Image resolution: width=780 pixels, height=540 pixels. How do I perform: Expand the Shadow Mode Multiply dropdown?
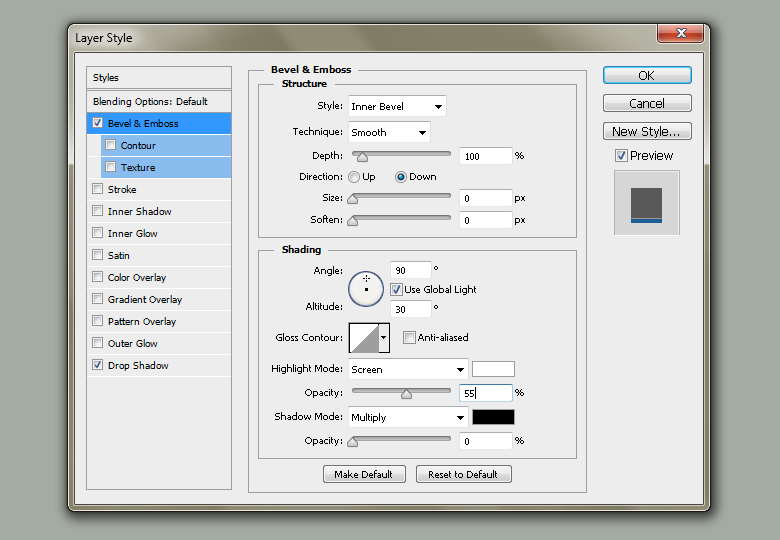[x=408, y=417]
